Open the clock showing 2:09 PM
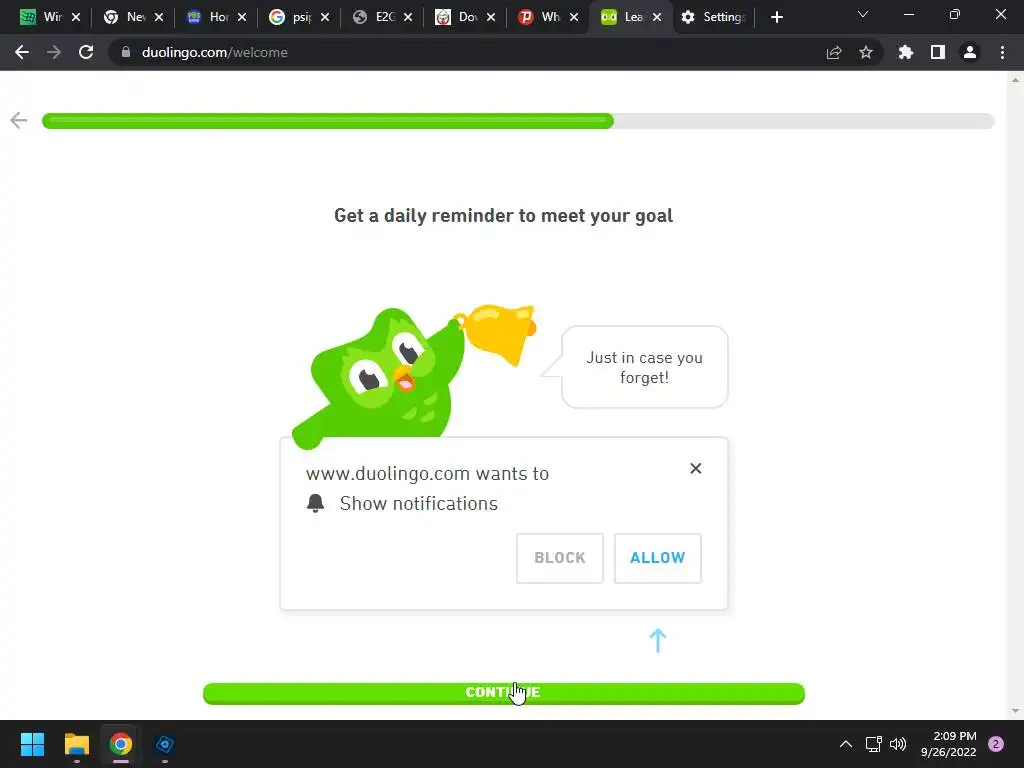 click(x=949, y=744)
